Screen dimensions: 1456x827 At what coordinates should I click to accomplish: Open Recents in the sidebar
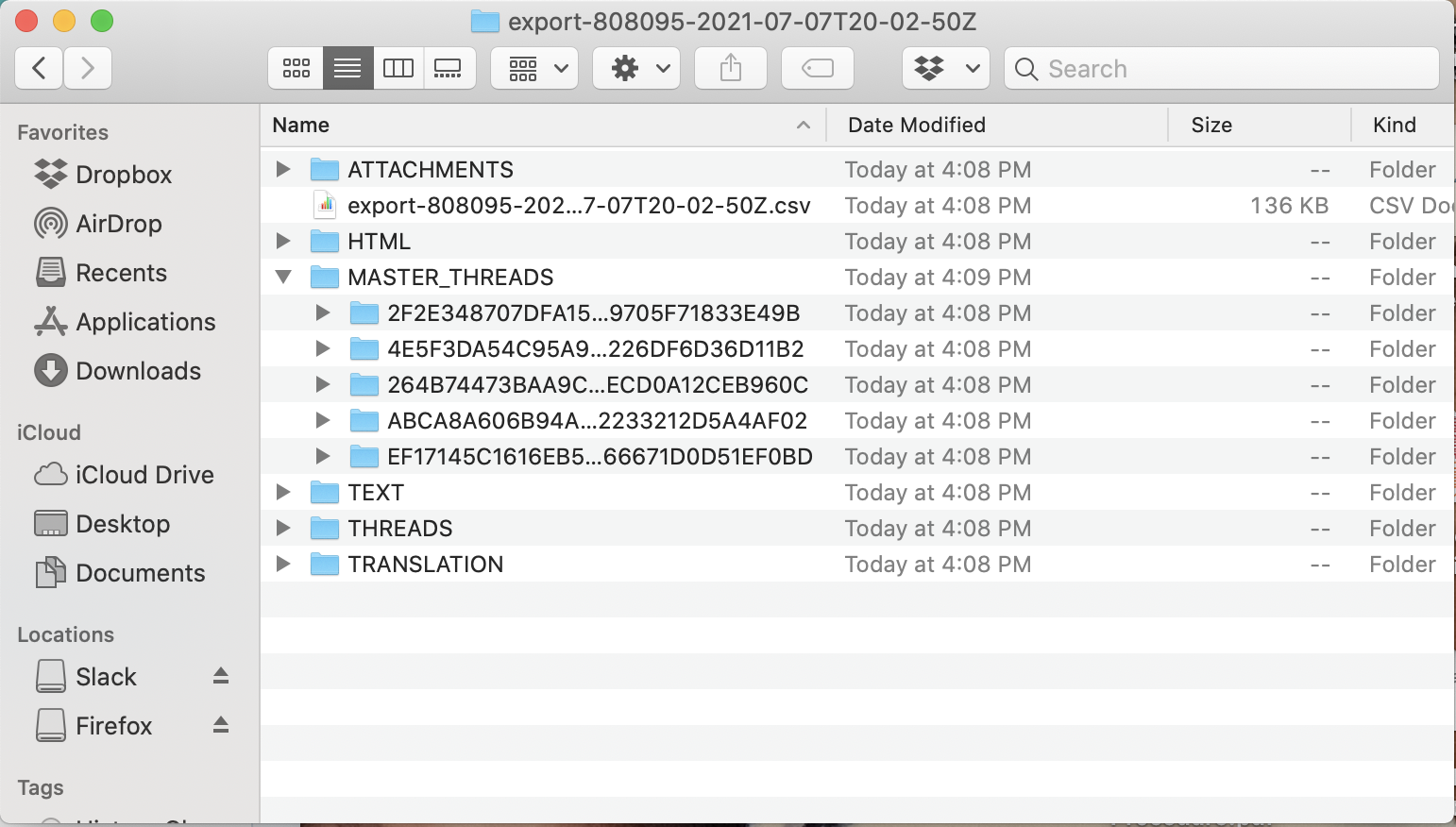pyautogui.click(x=101, y=273)
